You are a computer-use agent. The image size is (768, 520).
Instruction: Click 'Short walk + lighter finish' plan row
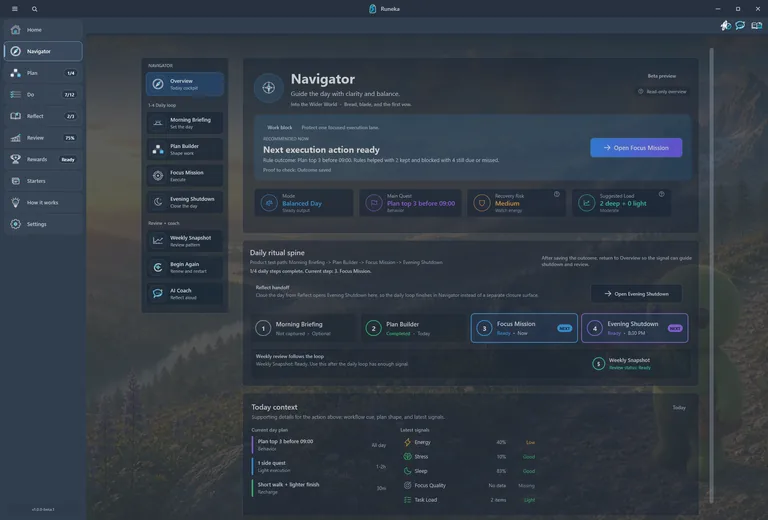pos(319,488)
